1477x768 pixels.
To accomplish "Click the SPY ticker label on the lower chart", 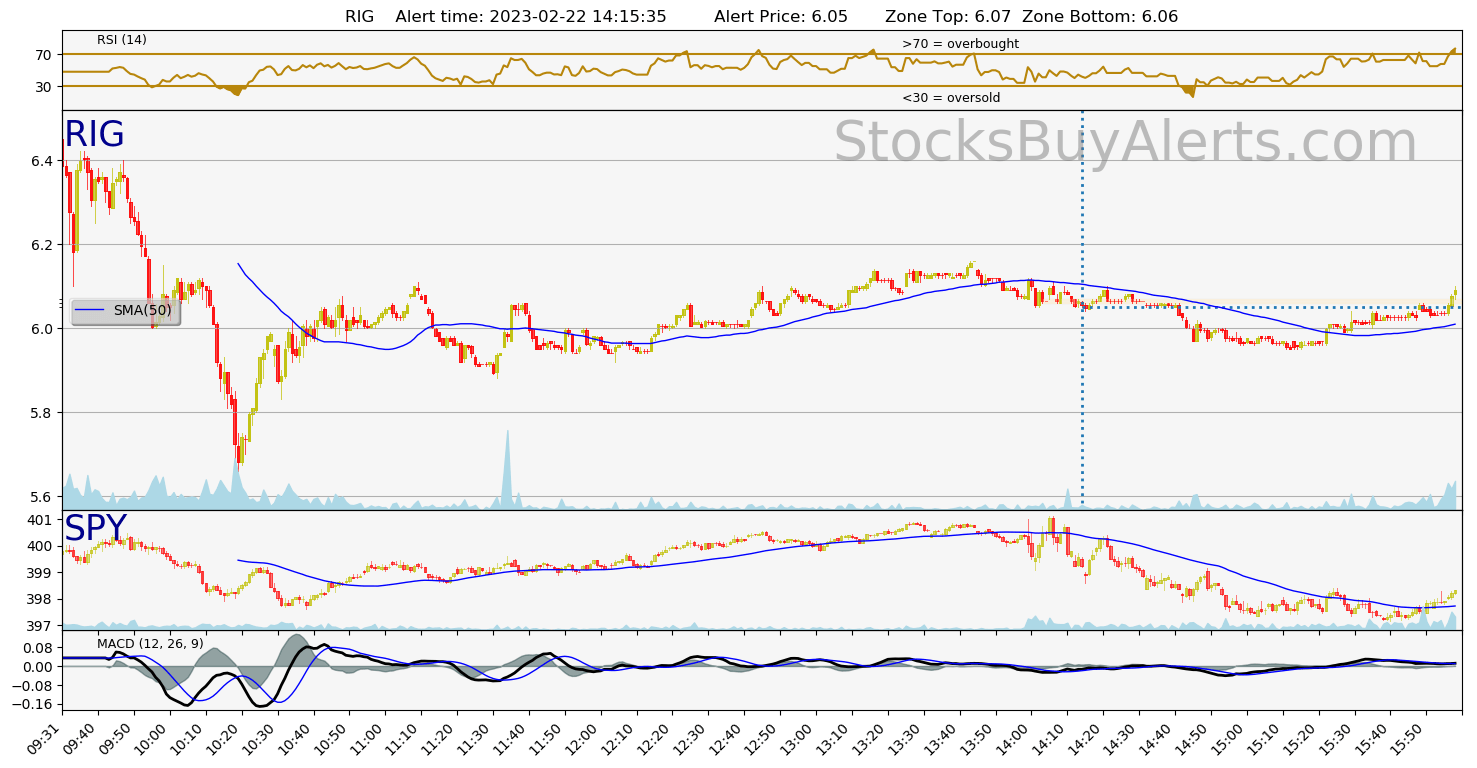I will pos(96,528).
